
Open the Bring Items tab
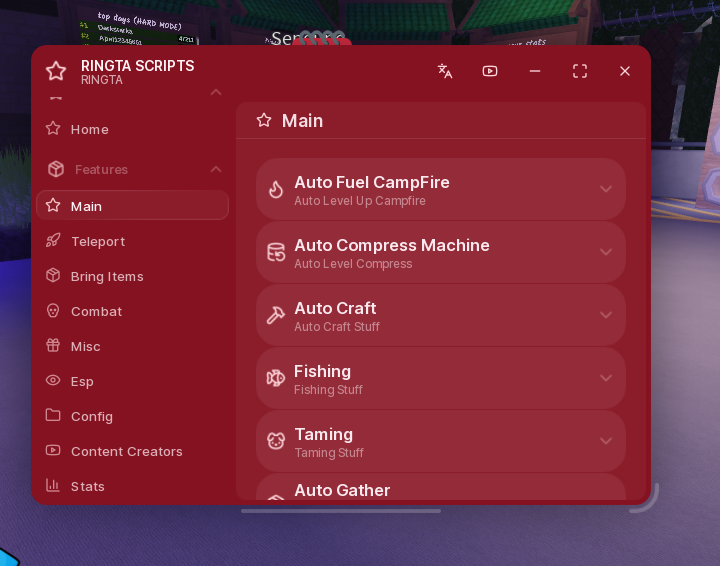click(132, 276)
